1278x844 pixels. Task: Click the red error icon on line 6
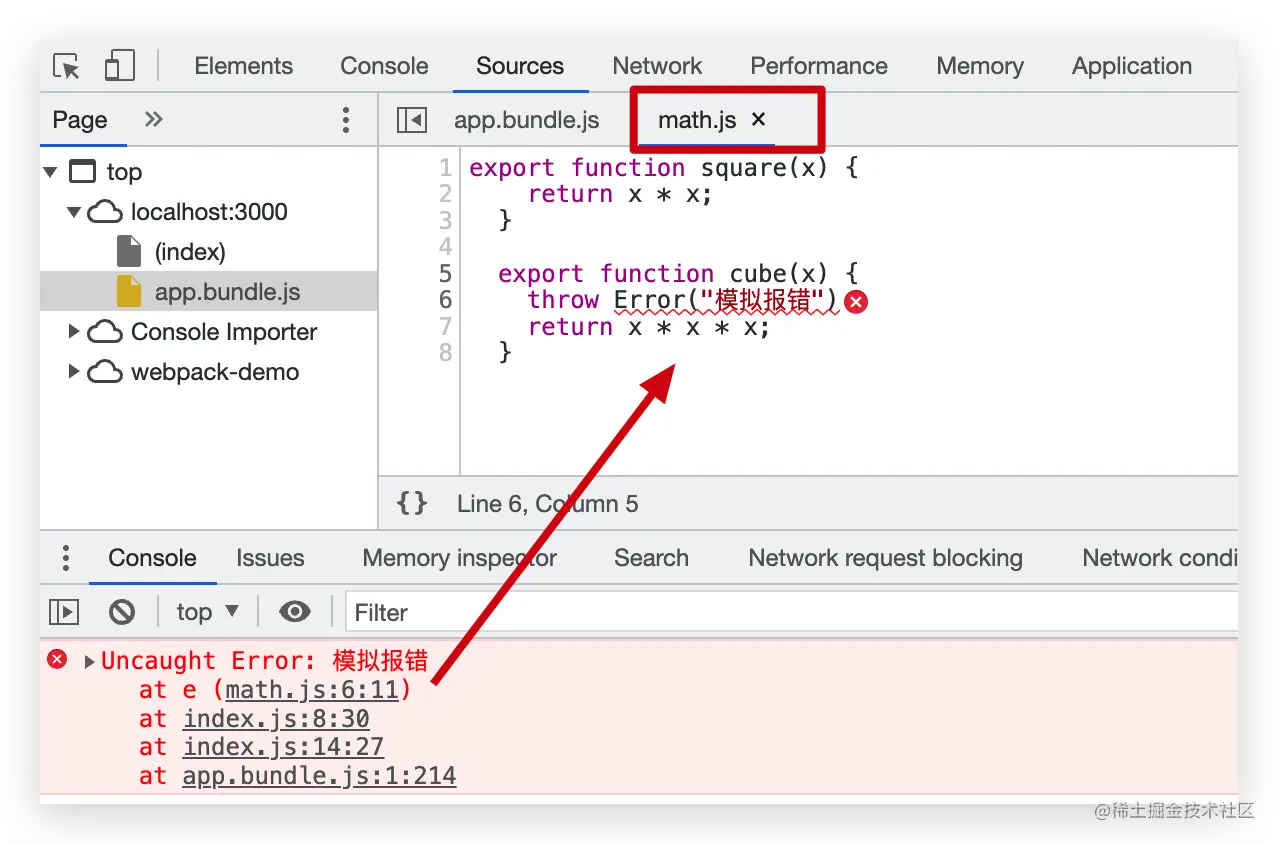(856, 301)
